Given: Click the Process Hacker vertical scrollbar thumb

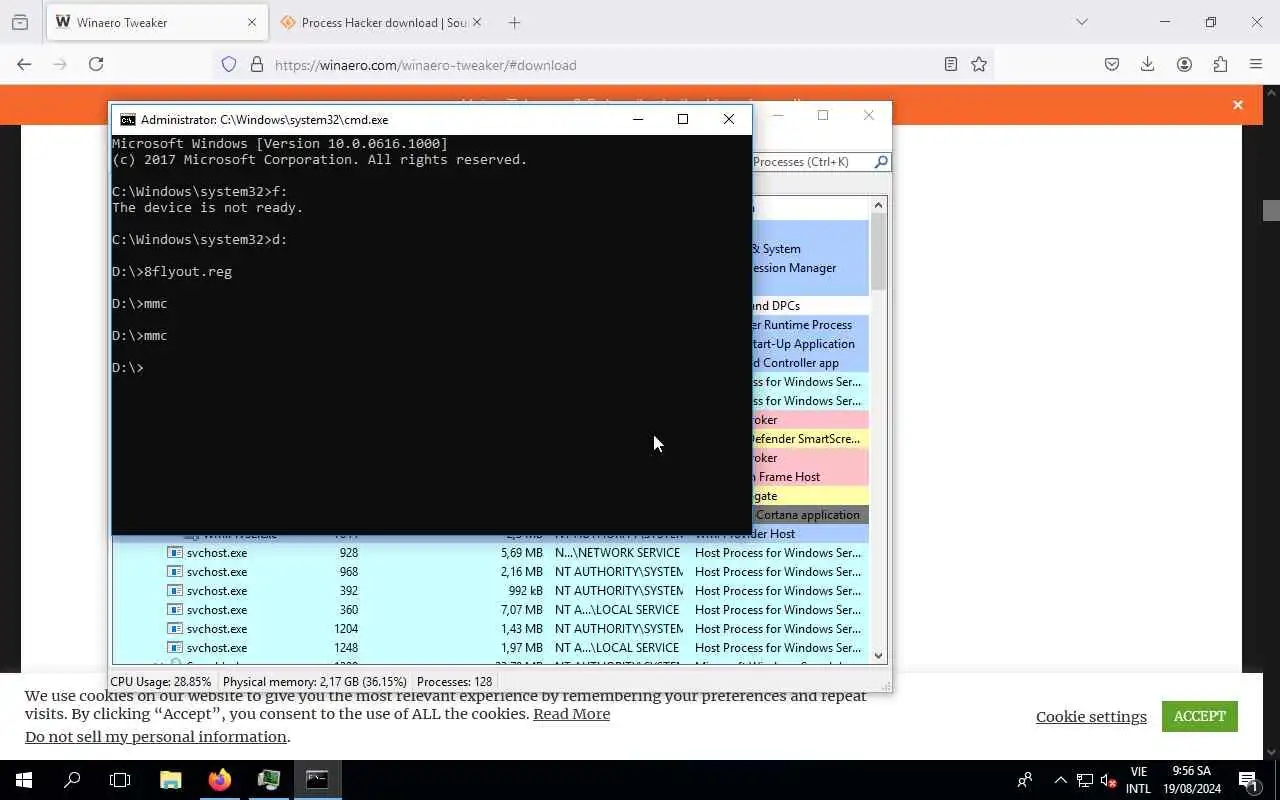Looking at the screenshot, I should [879, 252].
